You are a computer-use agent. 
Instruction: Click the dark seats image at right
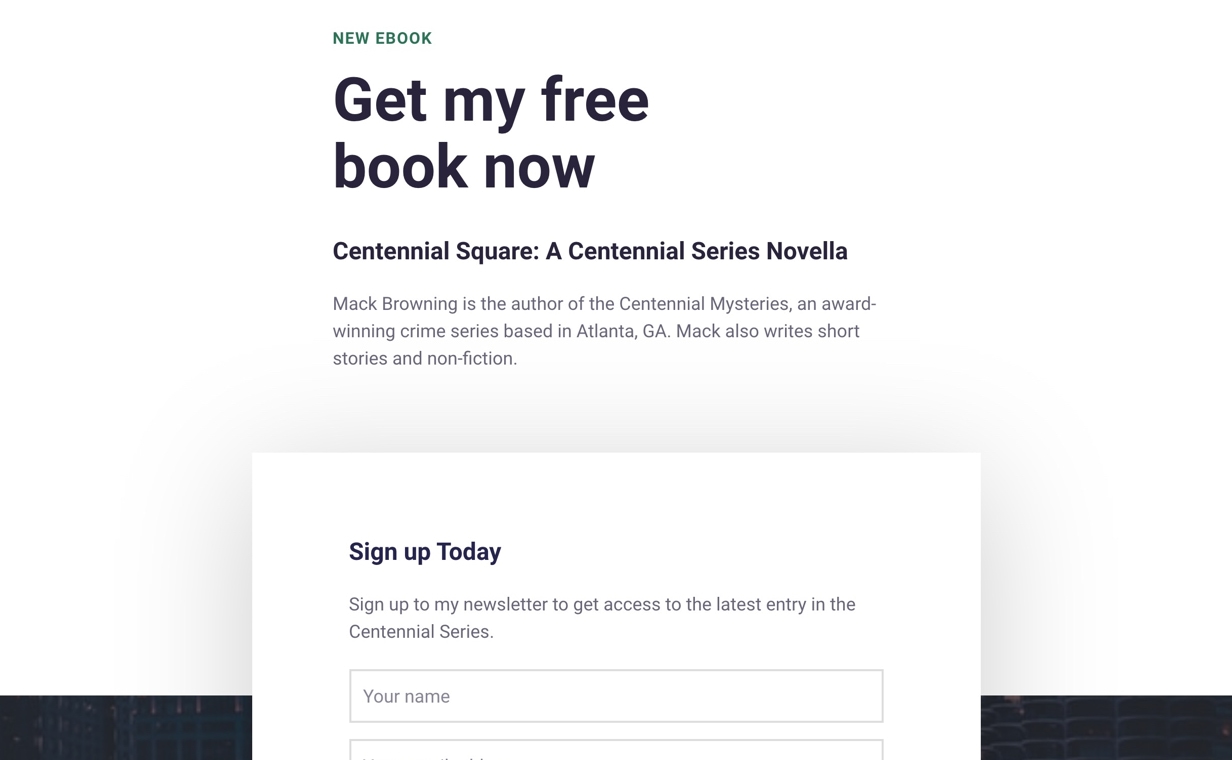[x=1105, y=728]
